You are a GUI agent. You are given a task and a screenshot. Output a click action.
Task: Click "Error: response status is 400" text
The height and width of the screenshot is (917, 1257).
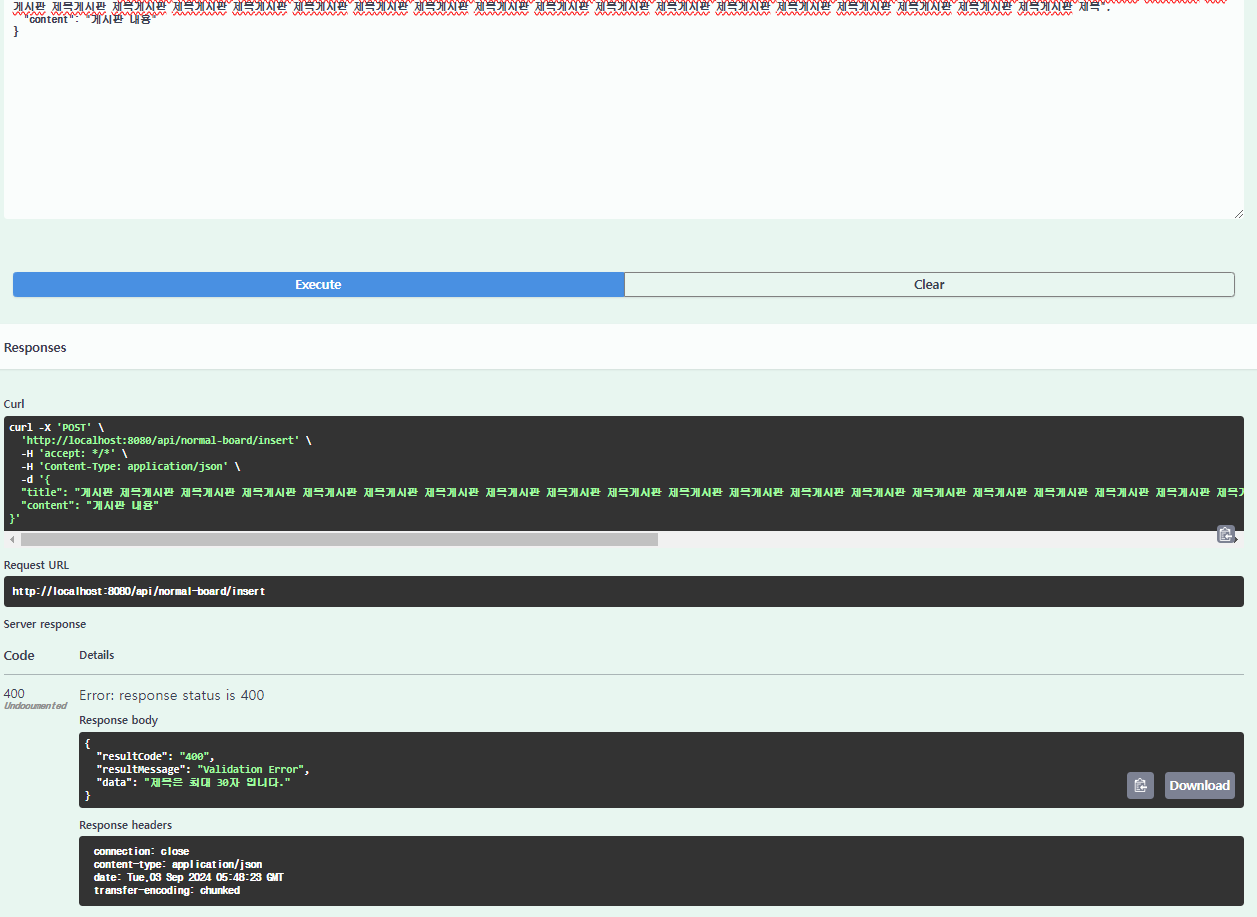click(172, 695)
